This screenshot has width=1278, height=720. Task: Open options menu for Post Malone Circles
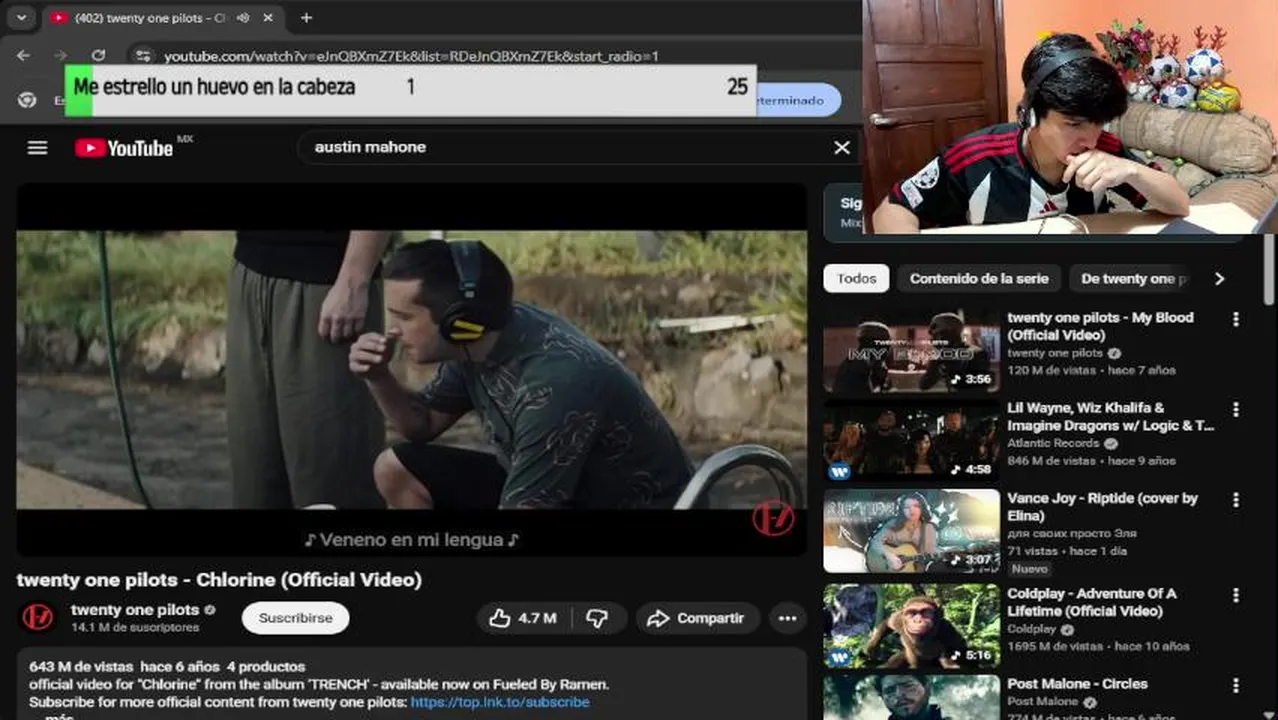click(x=1236, y=685)
